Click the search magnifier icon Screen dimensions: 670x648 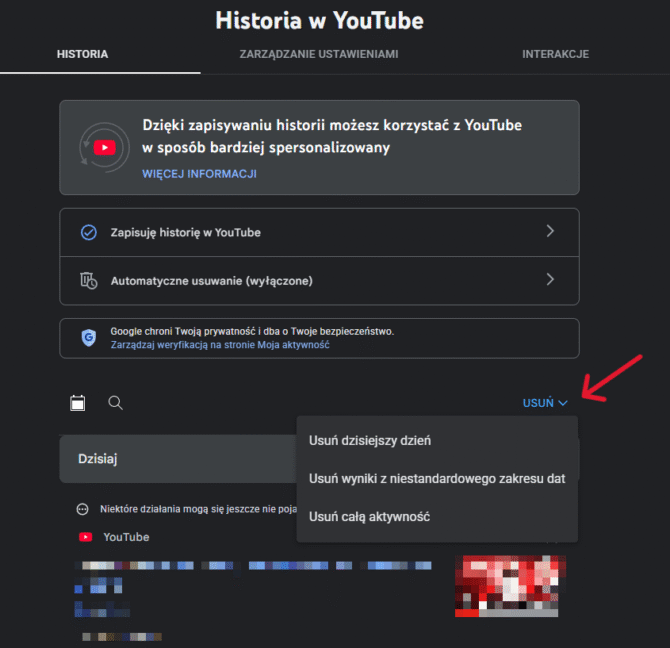tap(116, 403)
